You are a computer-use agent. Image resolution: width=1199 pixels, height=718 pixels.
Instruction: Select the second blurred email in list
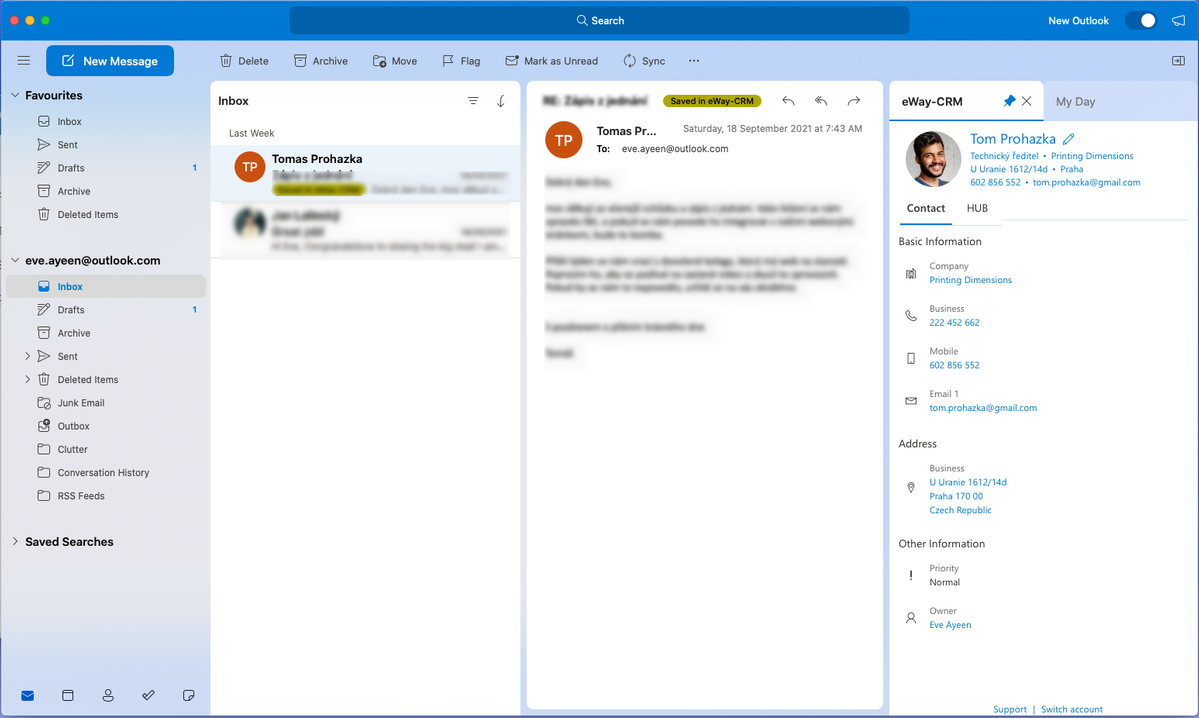pyautogui.click(x=366, y=231)
